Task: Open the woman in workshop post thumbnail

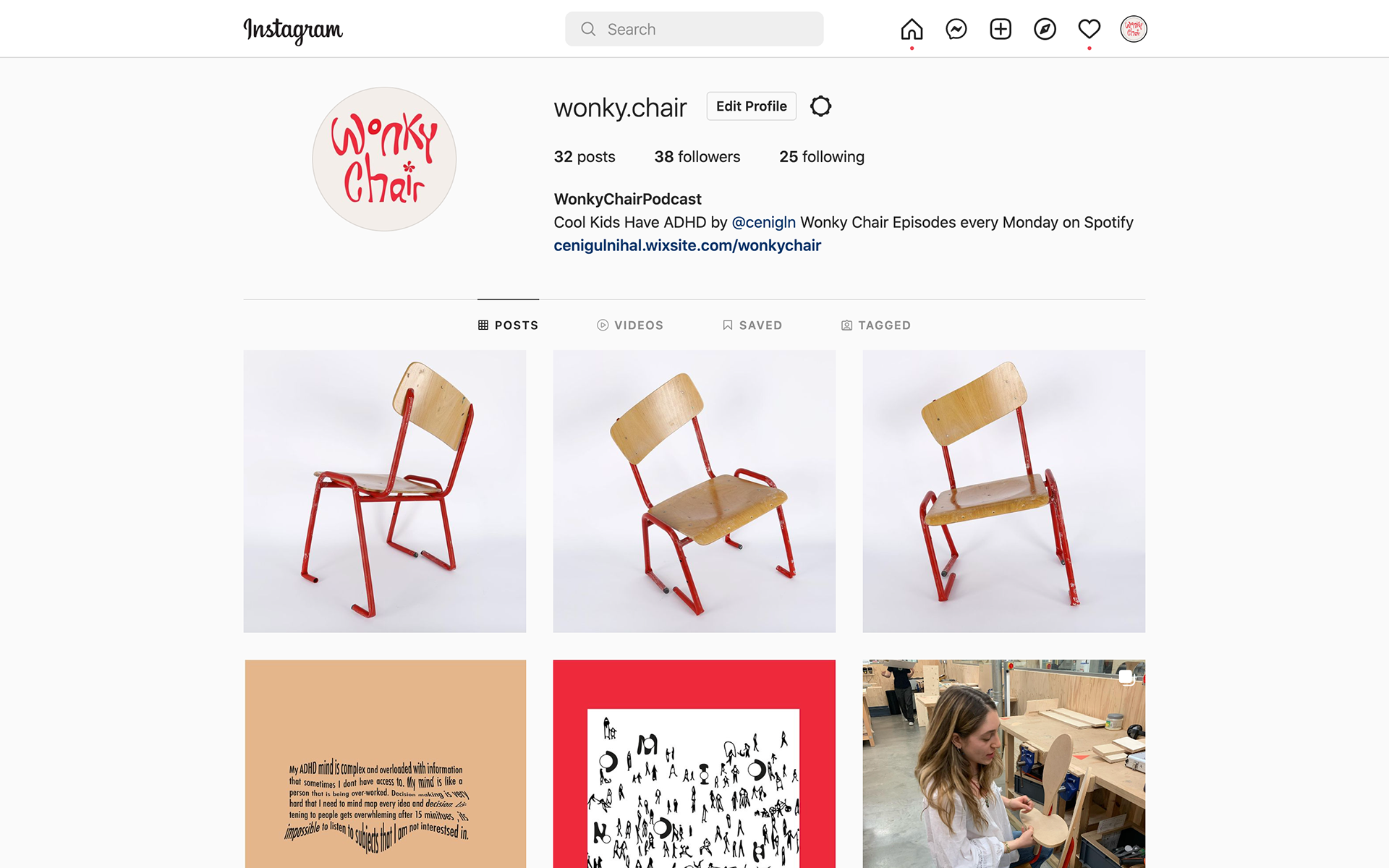Action: pos(1003,764)
